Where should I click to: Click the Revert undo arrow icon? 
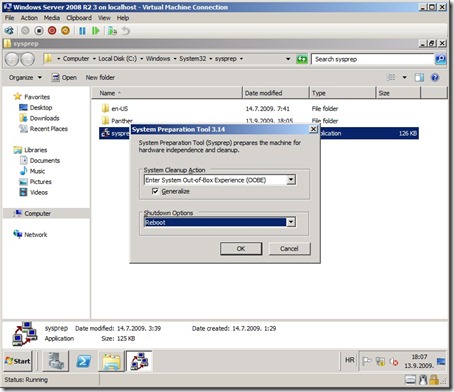point(125,31)
